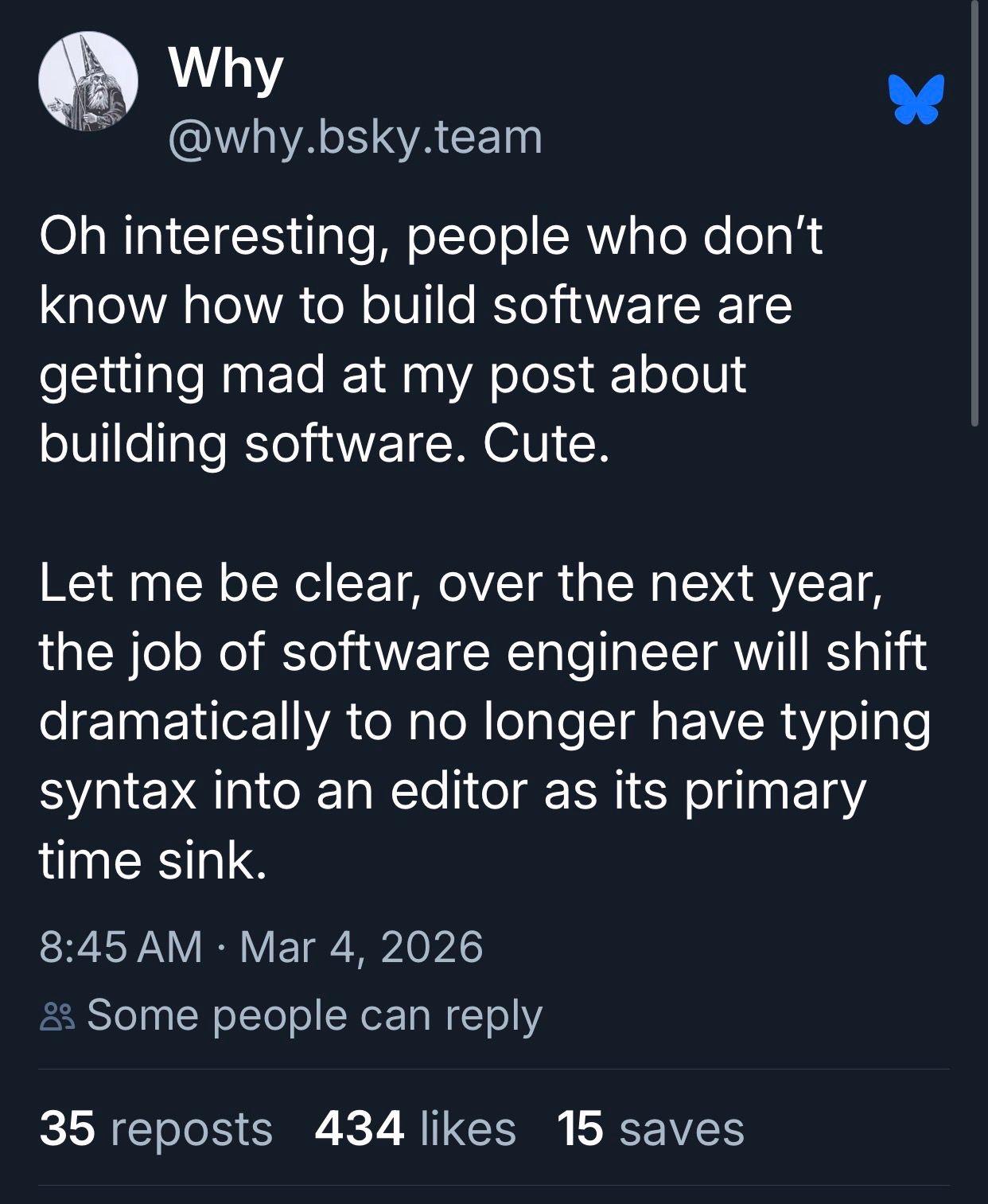Open the profile via display name "Why"
The height and width of the screenshot is (1204, 988).
226,68
